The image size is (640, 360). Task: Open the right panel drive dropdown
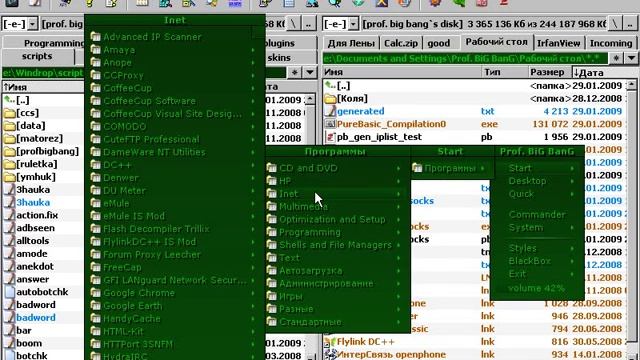(353, 24)
